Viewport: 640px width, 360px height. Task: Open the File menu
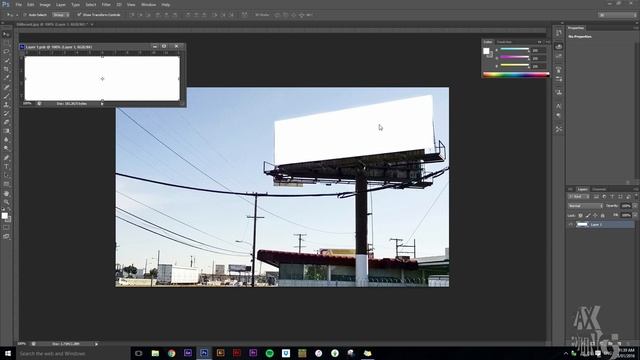click(18, 4)
